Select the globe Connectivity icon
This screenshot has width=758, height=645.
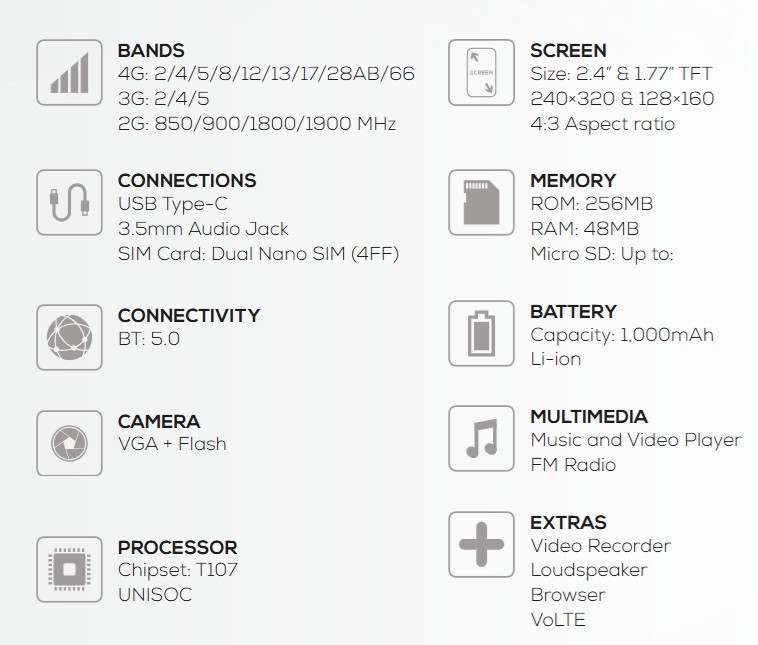point(69,336)
